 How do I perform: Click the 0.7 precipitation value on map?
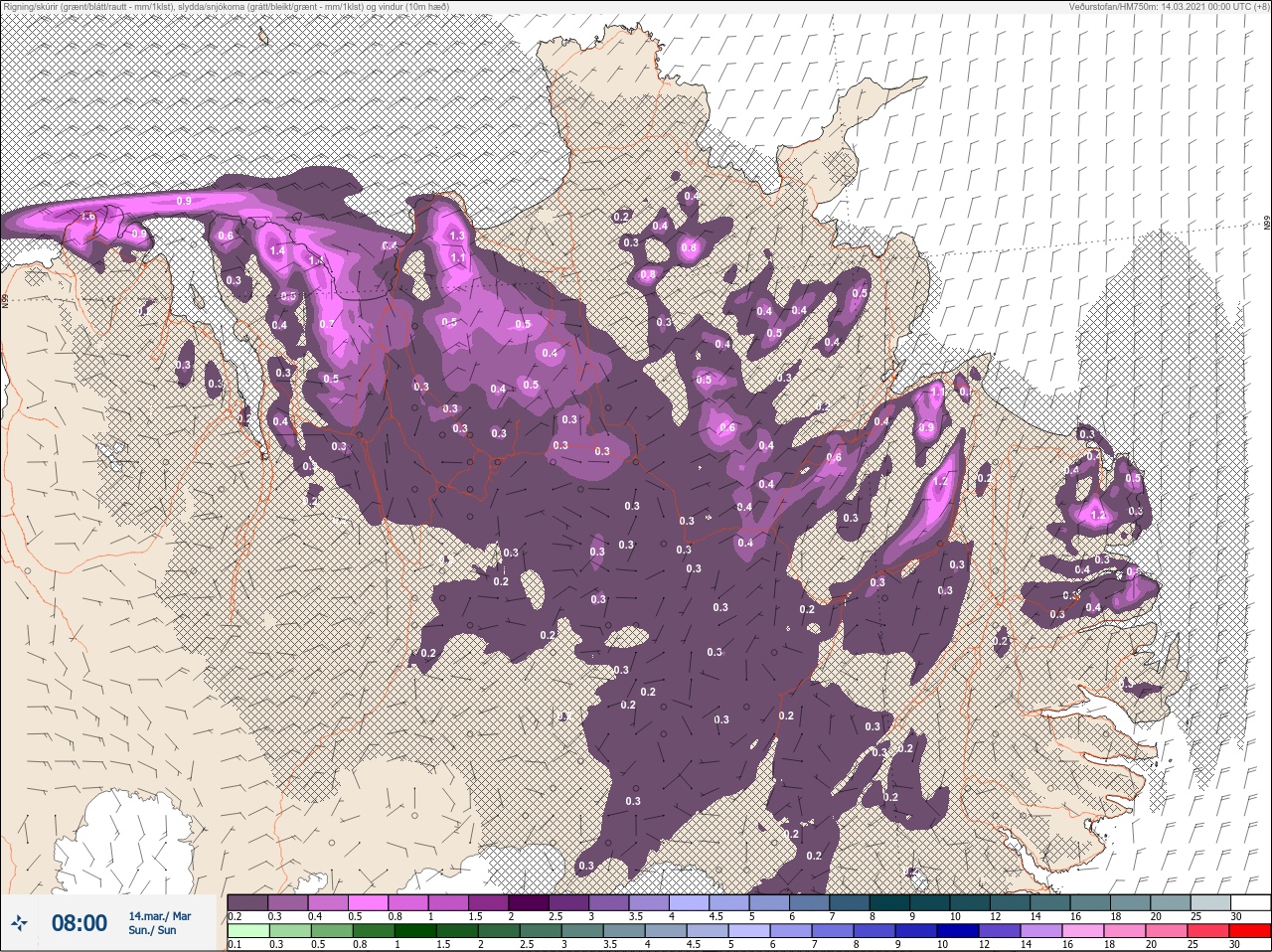(x=328, y=324)
